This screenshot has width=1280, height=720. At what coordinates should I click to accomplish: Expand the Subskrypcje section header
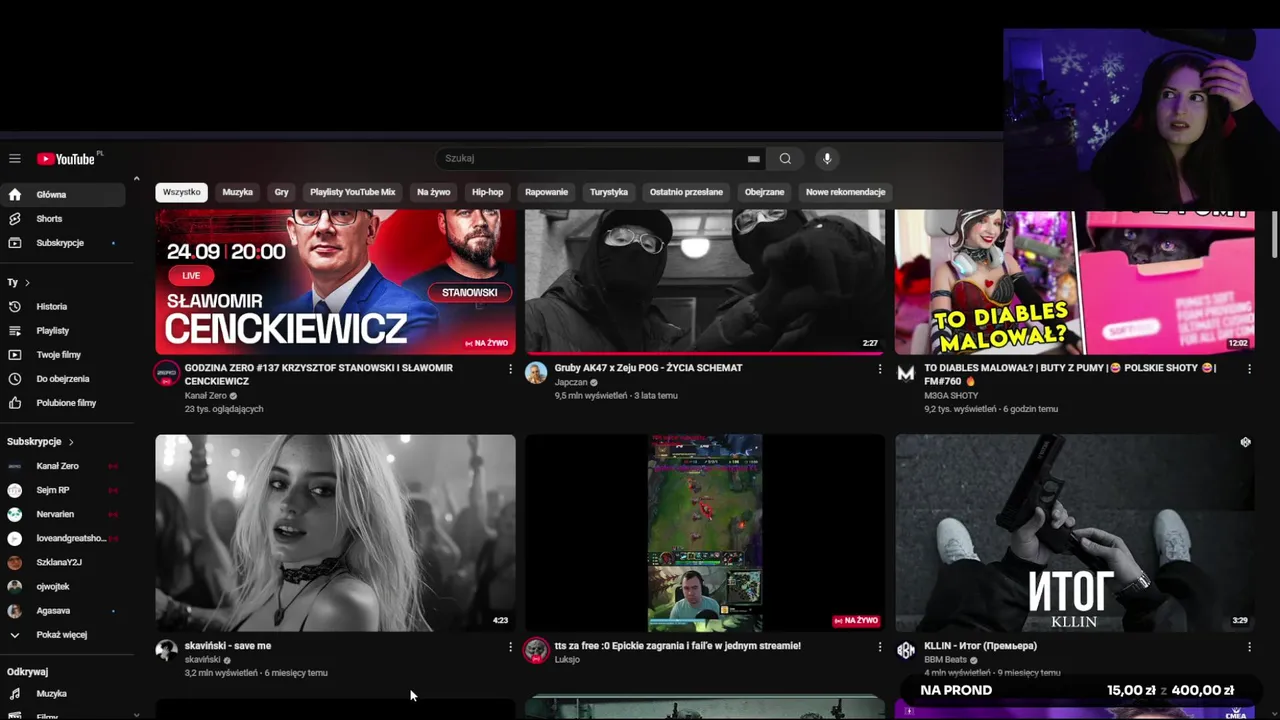(x=40, y=442)
